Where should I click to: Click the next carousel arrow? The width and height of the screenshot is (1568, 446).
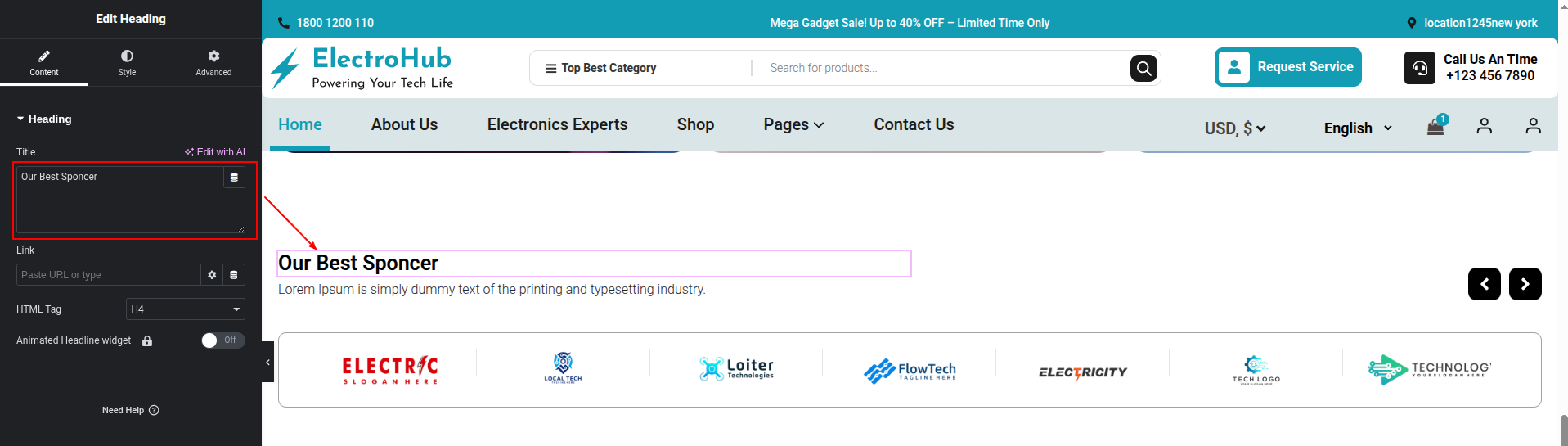1525,284
